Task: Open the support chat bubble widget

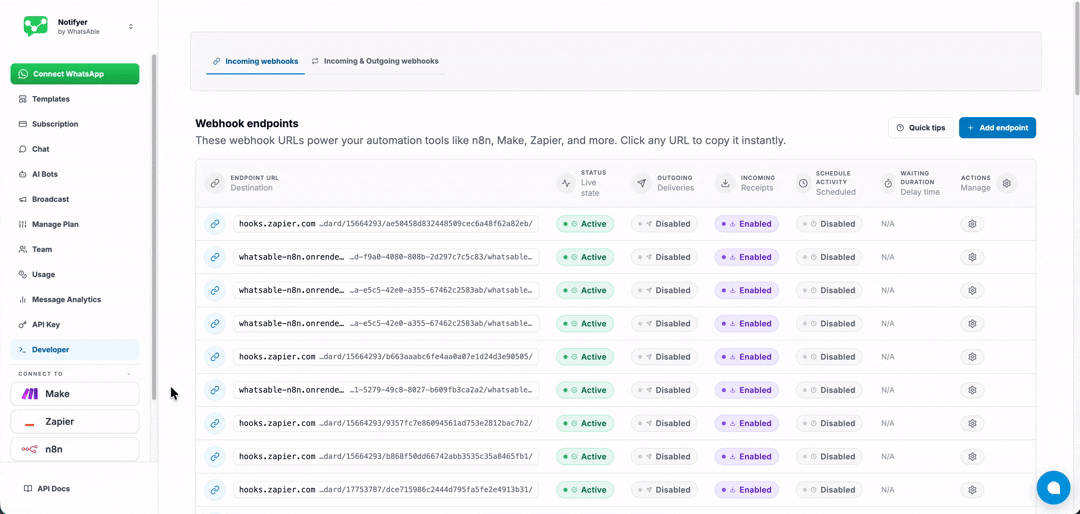Action: (x=1053, y=487)
